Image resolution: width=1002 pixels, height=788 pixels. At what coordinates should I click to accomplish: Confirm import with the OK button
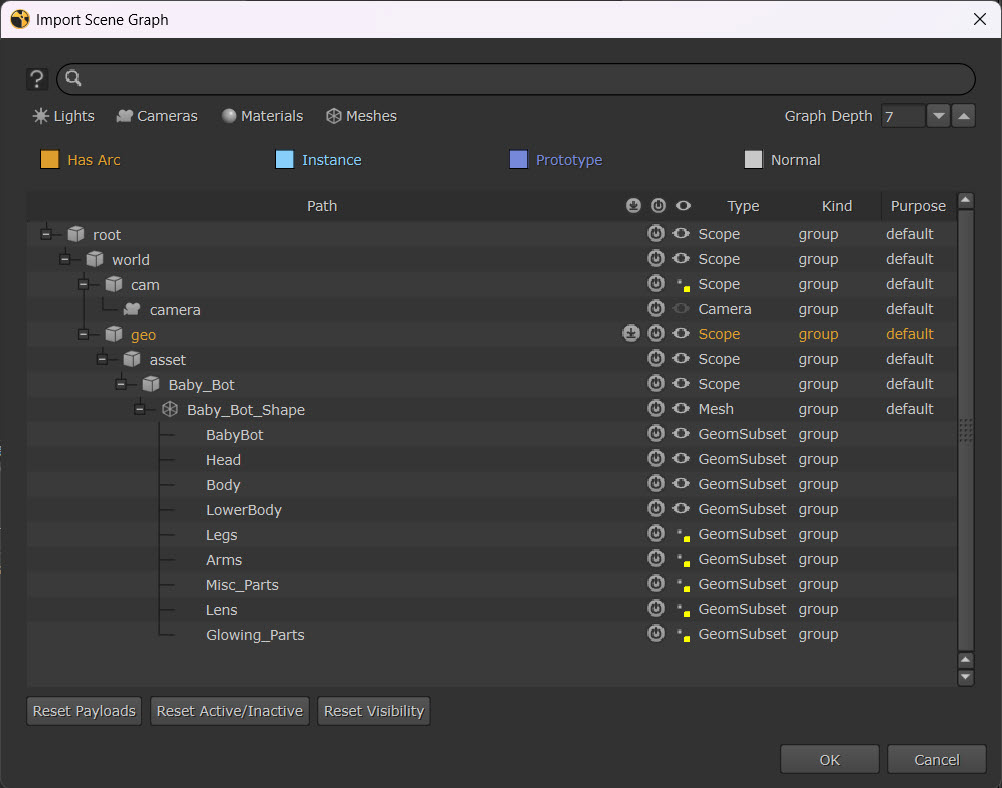(829, 760)
